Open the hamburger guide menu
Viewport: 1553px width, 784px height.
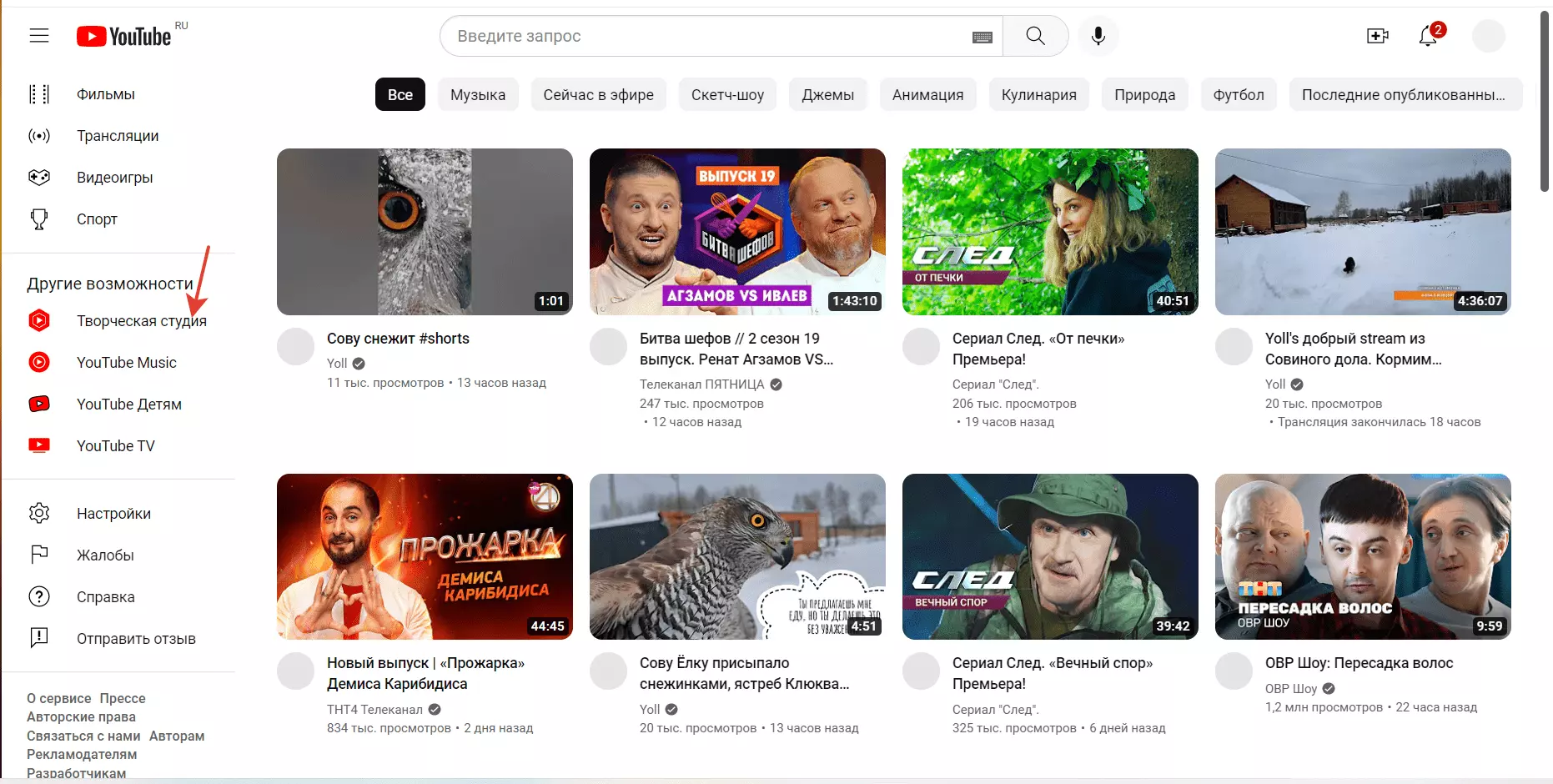pos(39,36)
